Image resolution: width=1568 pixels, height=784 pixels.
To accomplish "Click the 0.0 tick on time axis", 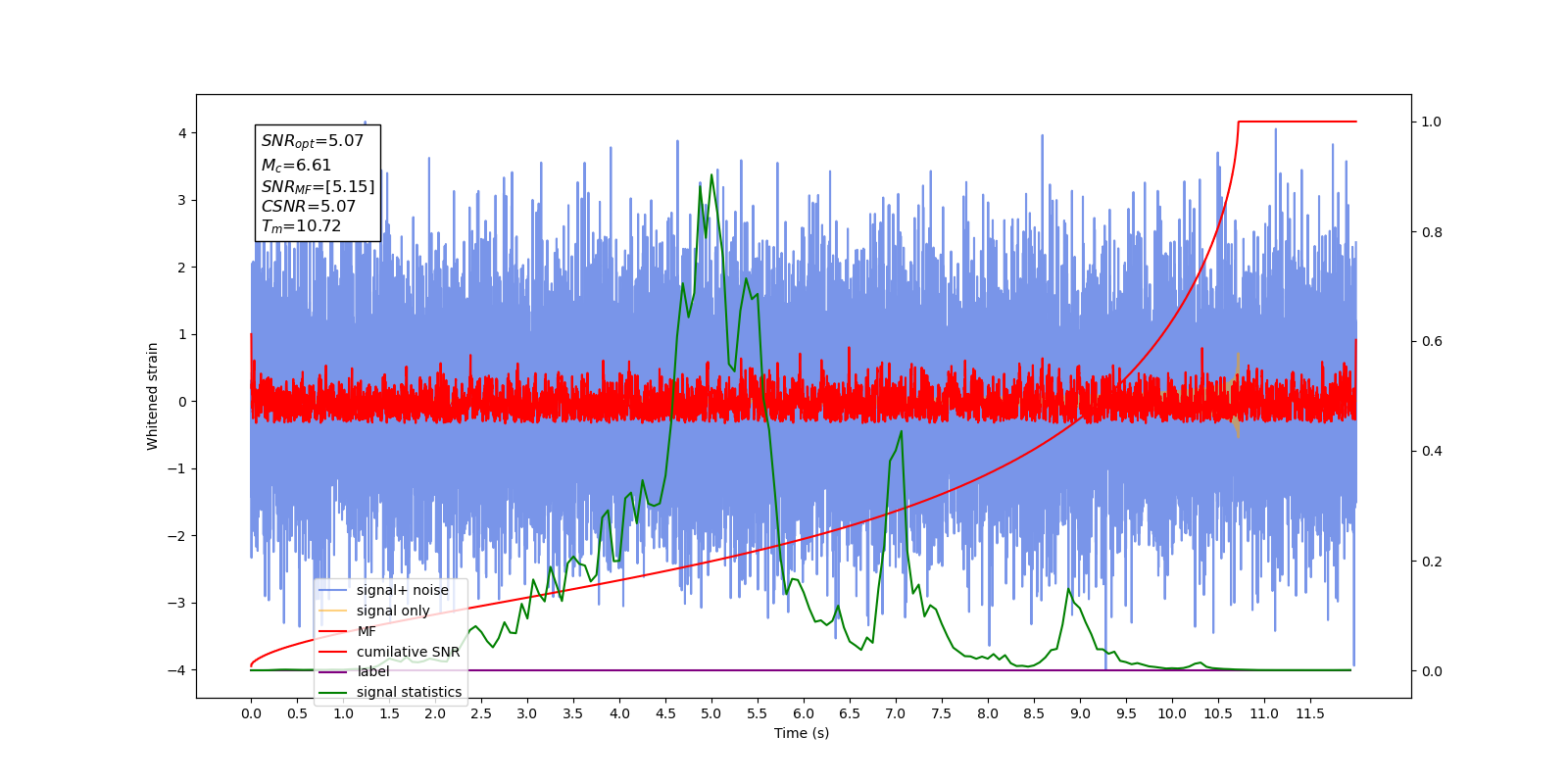I will (x=251, y=713).
